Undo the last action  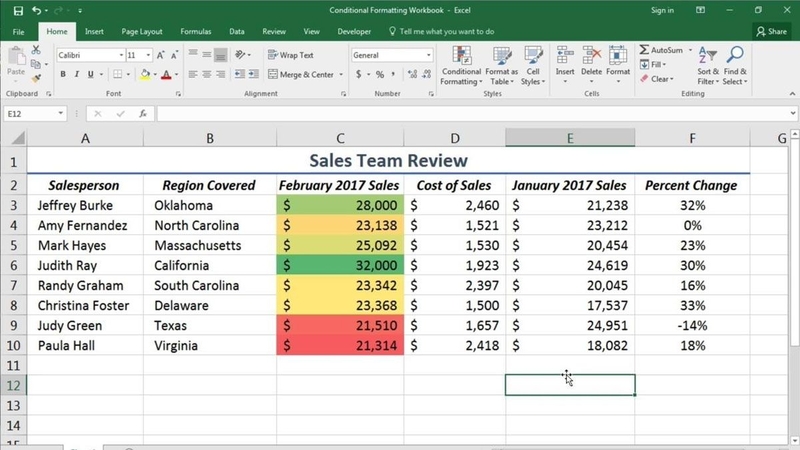(36, 10)
